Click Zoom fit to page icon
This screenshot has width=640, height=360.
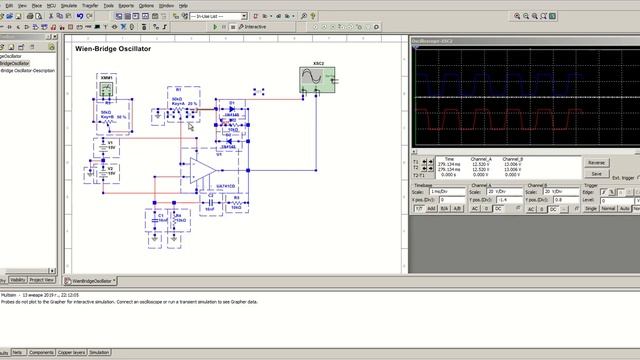pos(544,16)
